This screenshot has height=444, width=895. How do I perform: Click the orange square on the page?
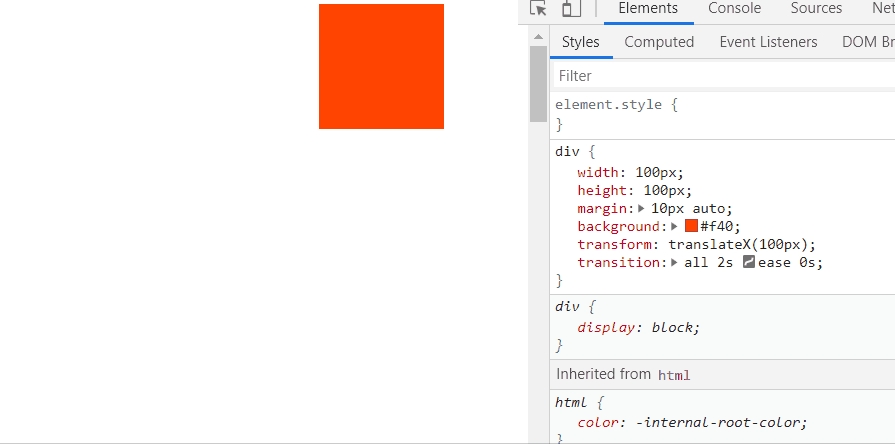pos(381,66)
